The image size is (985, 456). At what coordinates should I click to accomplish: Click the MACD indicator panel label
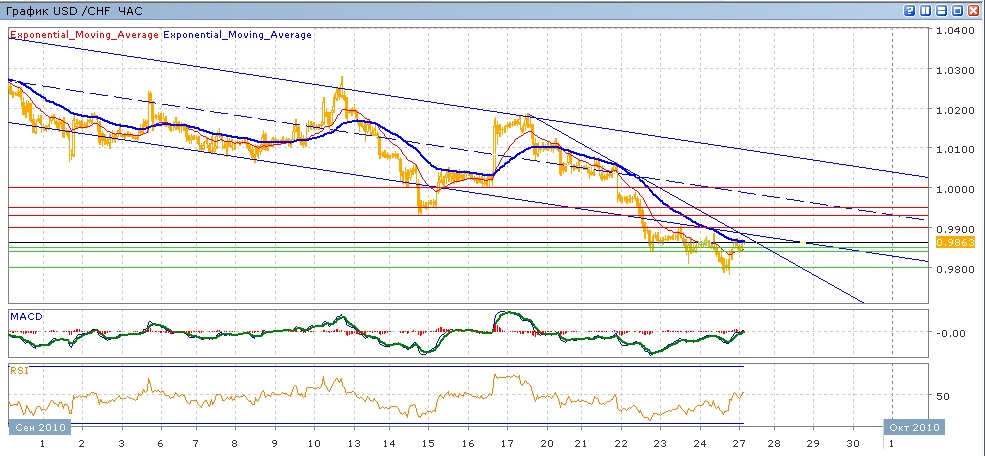pos(25,316)
